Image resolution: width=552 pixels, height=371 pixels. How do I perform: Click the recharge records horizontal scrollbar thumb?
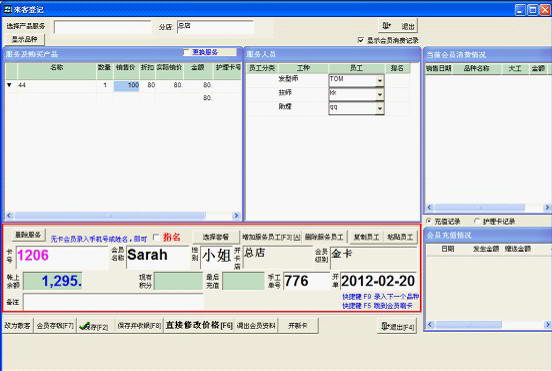click(468, 324)
